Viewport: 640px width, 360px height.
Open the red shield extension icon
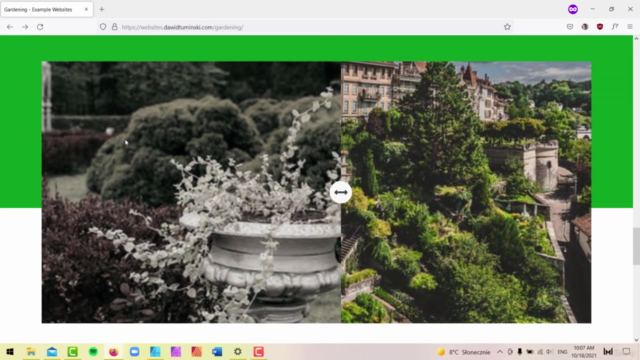coord(600,27)
